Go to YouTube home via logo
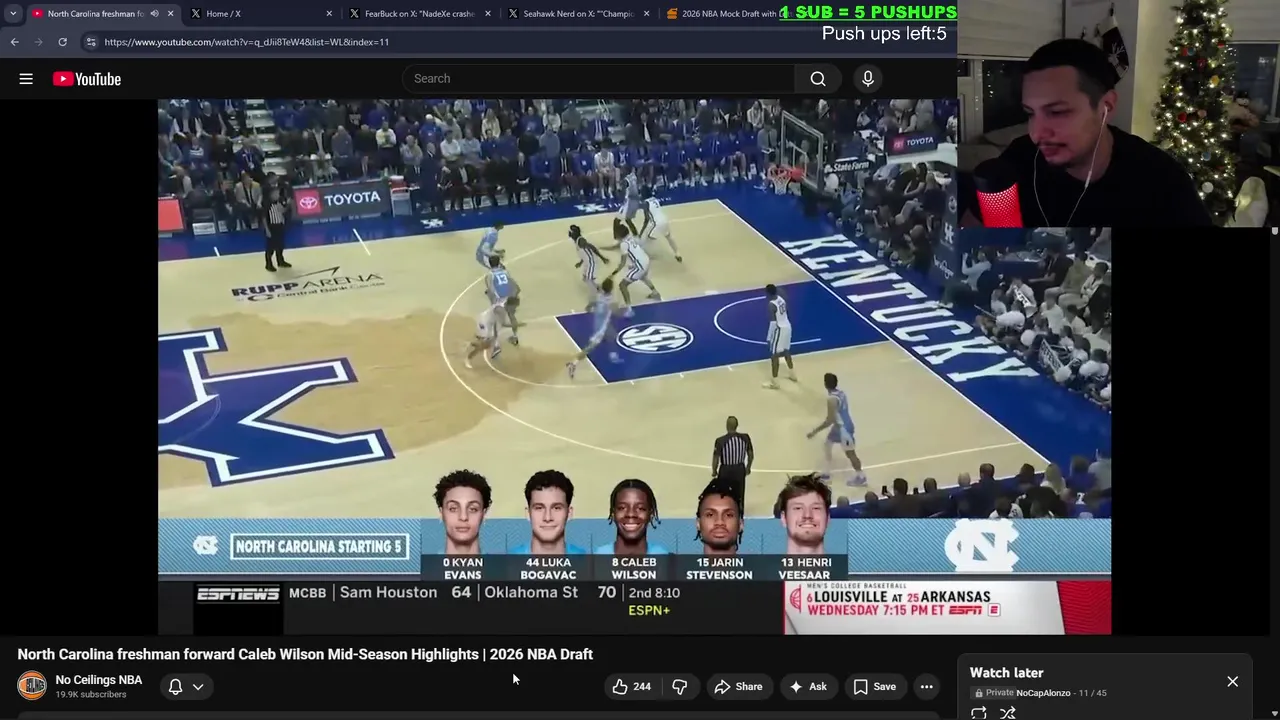Image resolution: width=1280 pixels, height=720 pixels. tap(87, 79)
